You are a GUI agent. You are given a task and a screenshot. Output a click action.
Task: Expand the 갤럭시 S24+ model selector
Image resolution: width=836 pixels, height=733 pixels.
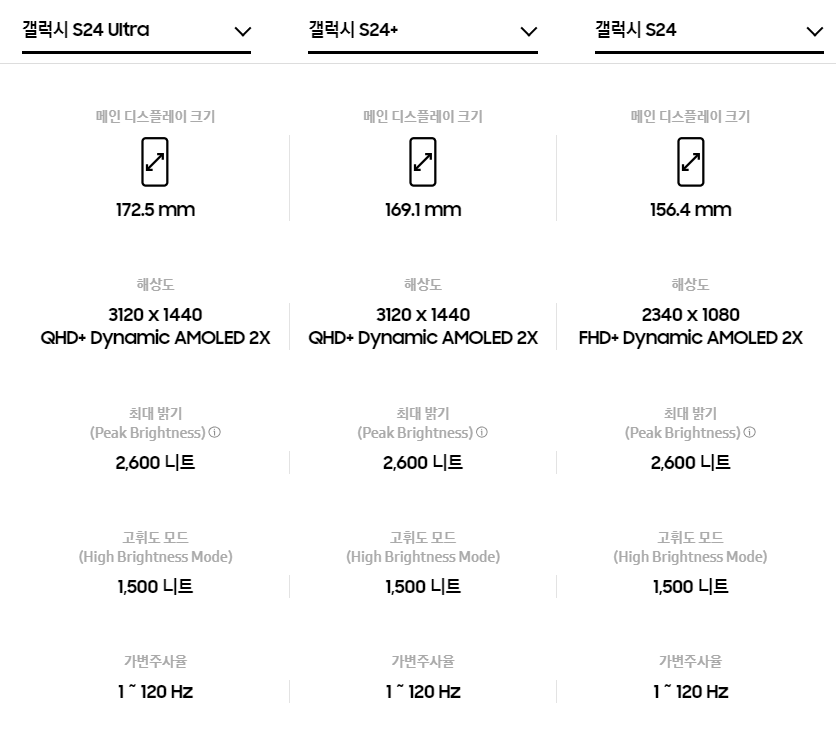422,30
